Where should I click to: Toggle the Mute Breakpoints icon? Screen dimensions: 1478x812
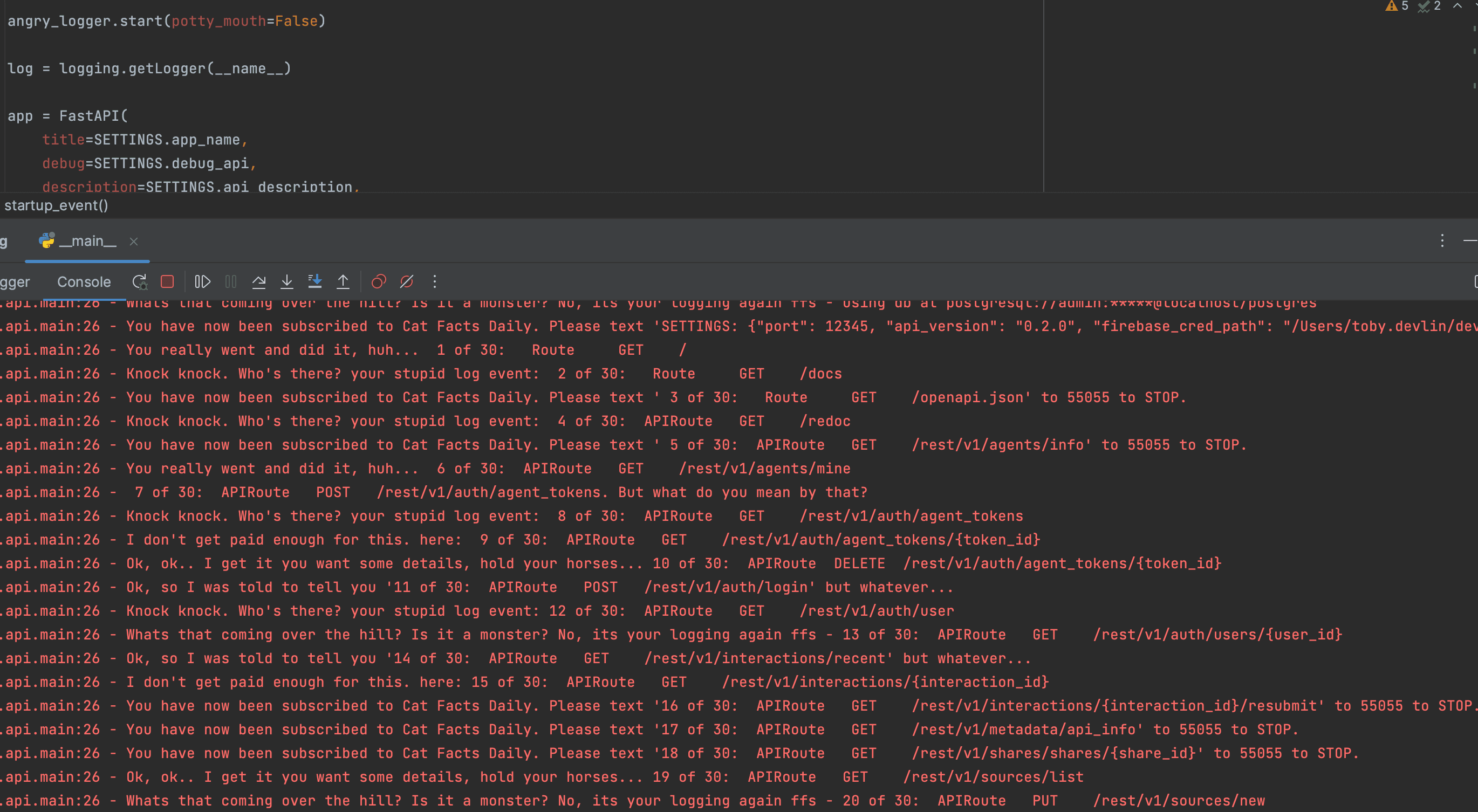pyautogui.click(x=406, y=281)
